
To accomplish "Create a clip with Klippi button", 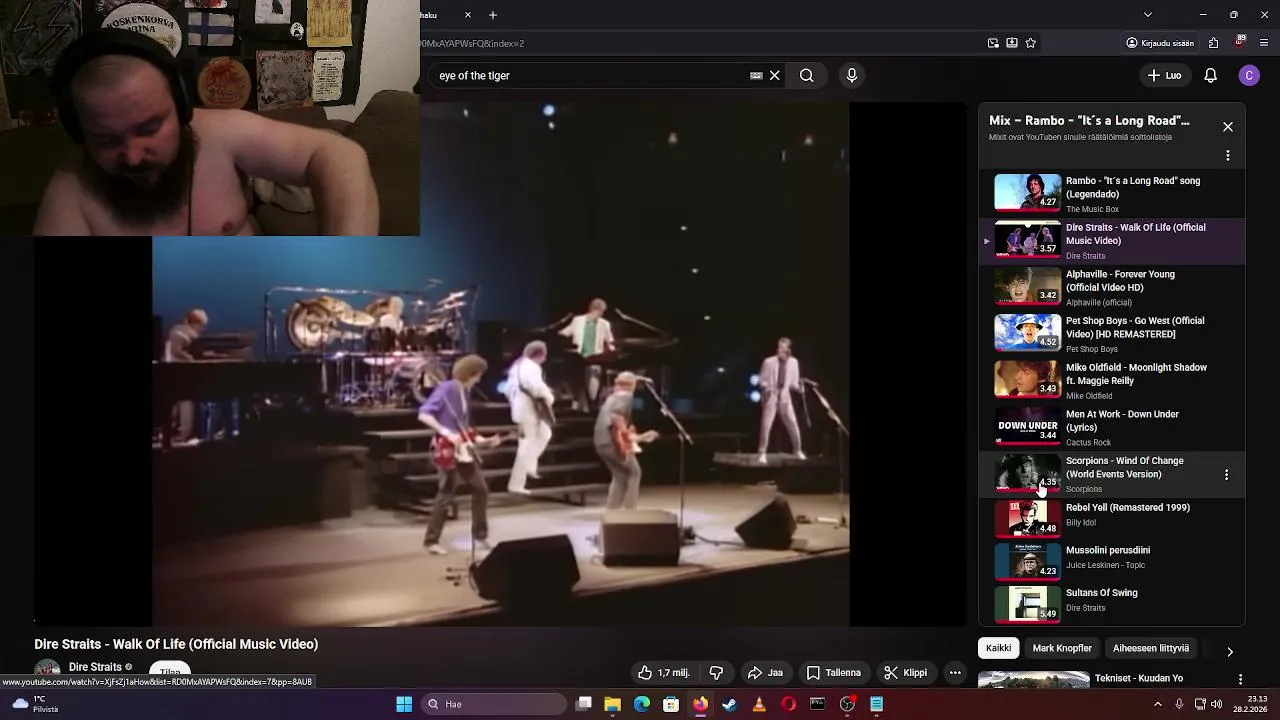I will 905,673.
